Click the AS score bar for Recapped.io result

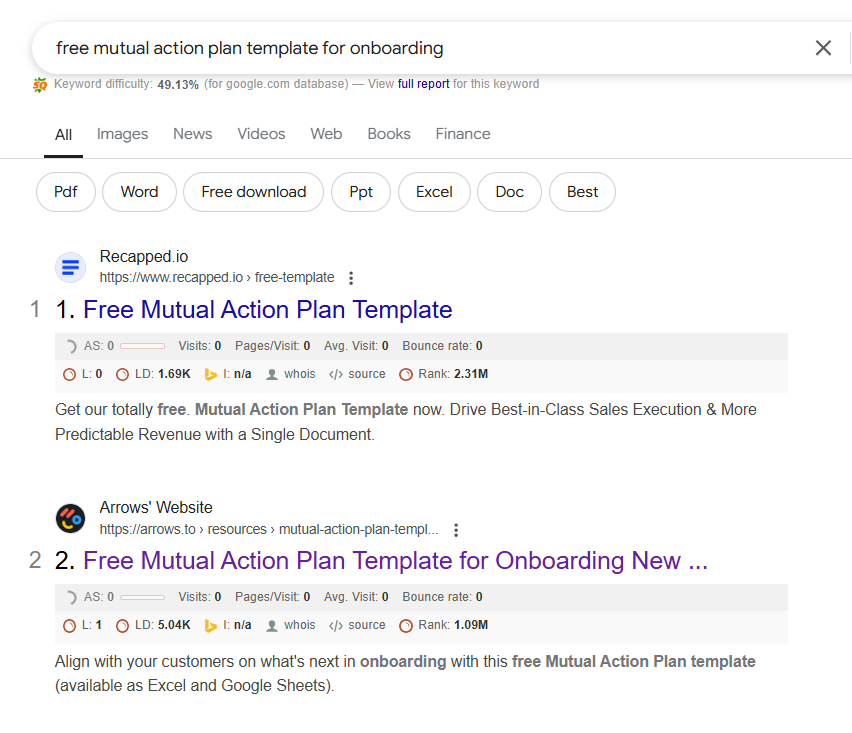(x=142, y=346)
